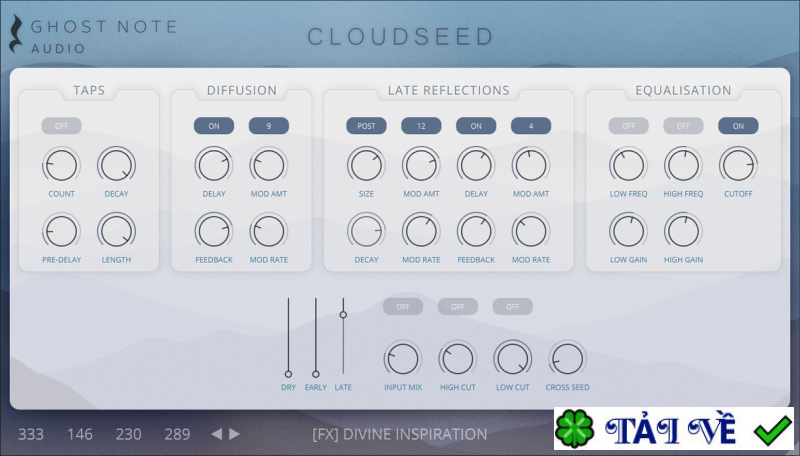This screenshot has width=800, height=456.
Task: Click seed value 146
Action: coord(80,434)
